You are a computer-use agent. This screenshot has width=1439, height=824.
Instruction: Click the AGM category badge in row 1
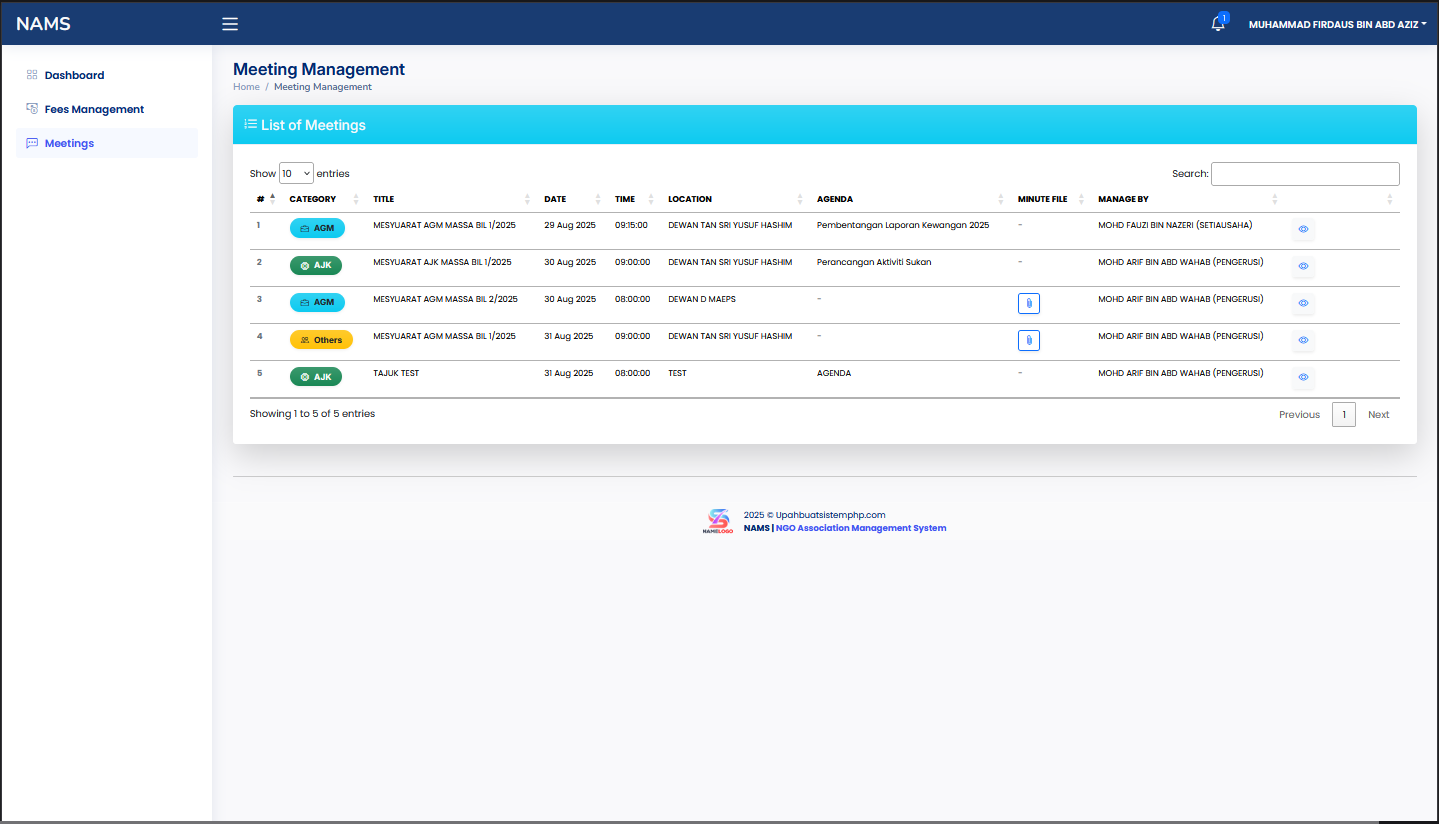click(x=317, y=228)
